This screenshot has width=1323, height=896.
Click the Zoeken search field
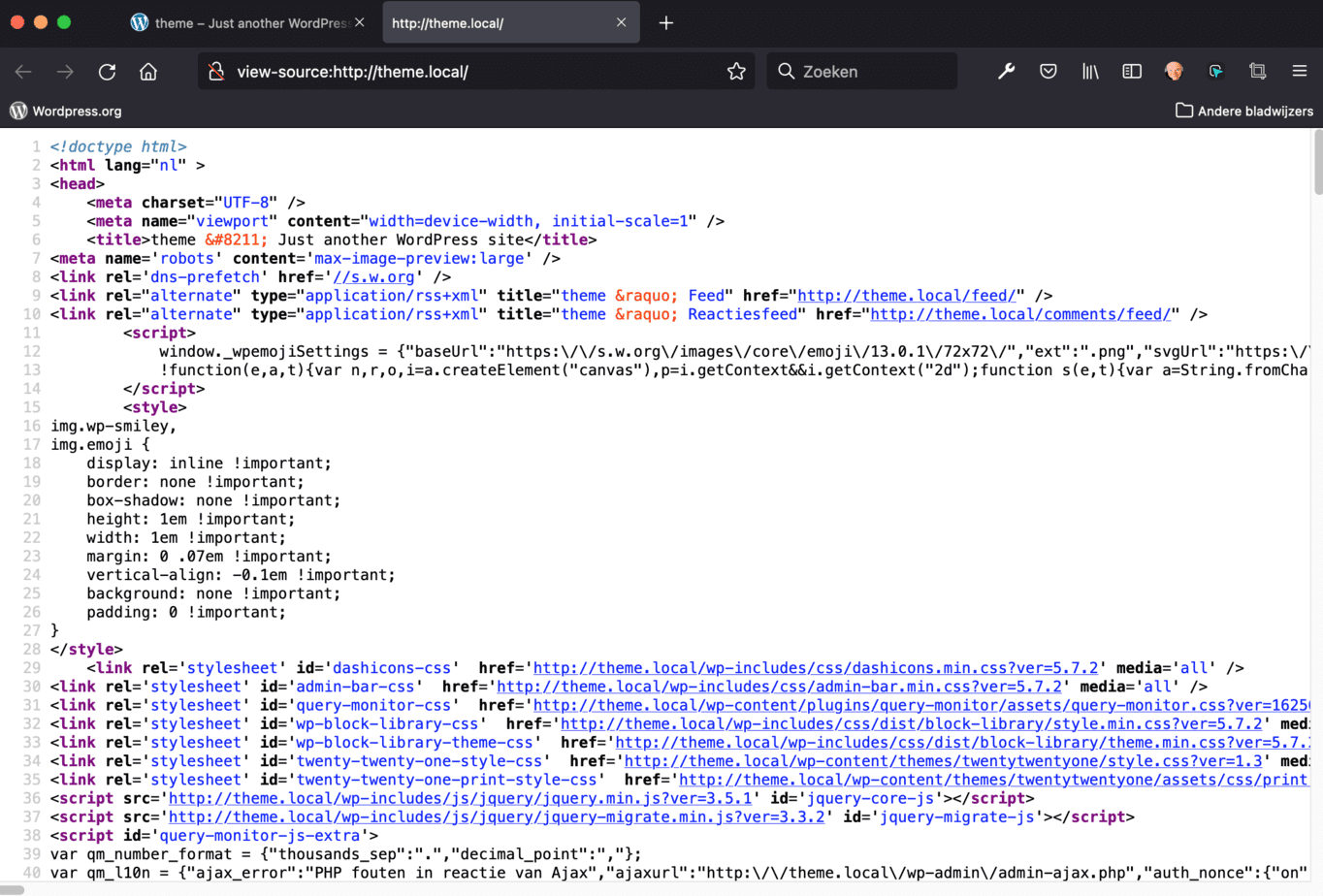[862, 71]
